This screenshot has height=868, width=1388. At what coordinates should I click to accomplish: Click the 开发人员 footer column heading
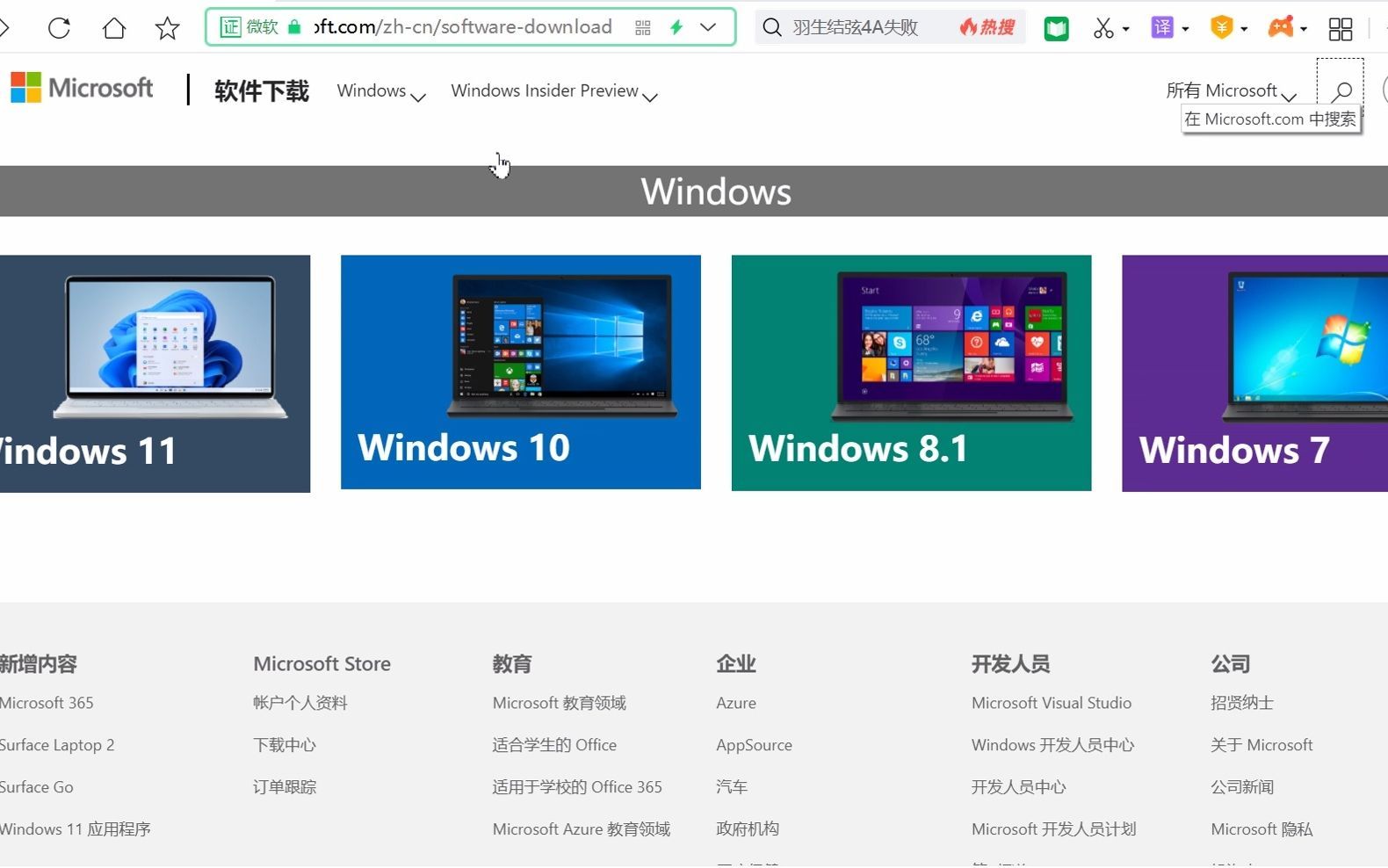click(x=1011, y=664)
